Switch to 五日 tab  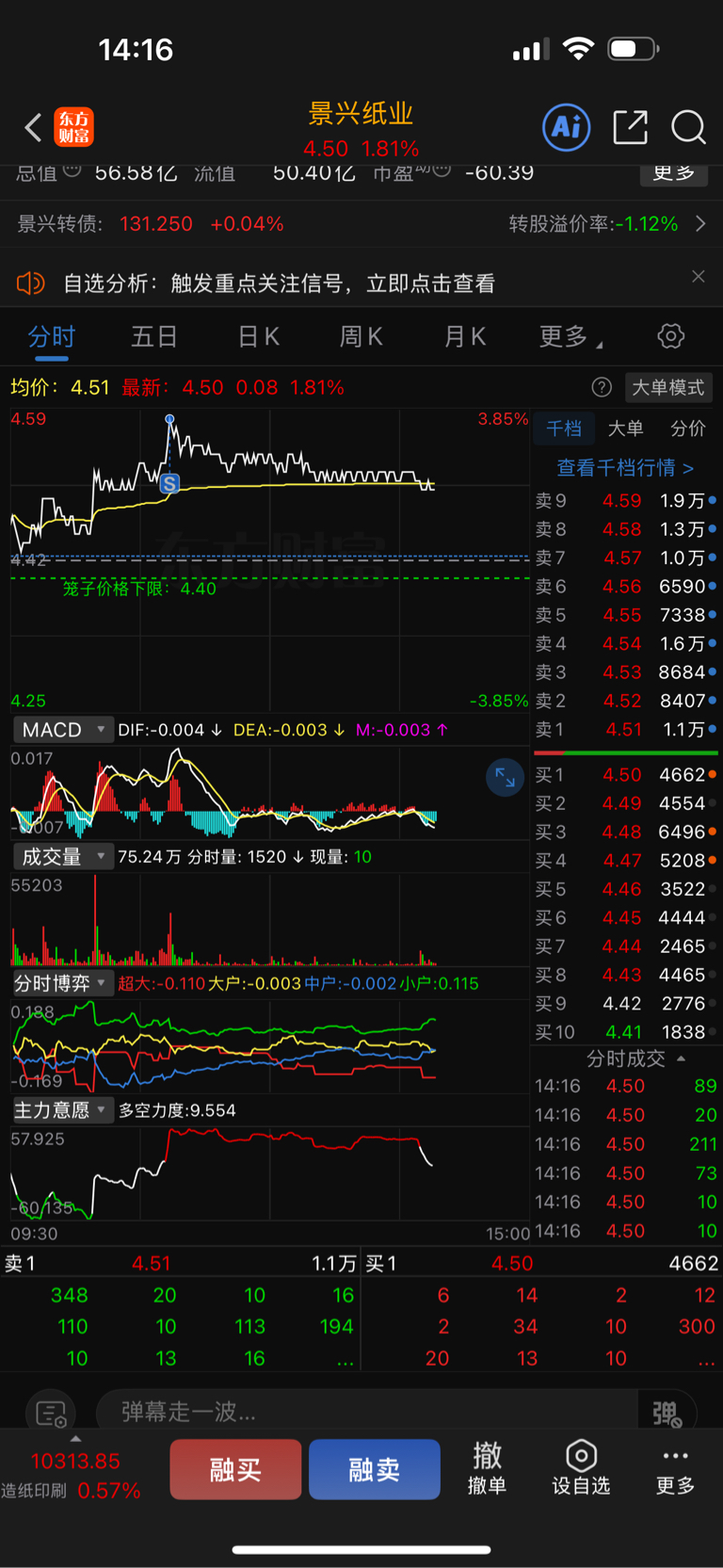154,336
